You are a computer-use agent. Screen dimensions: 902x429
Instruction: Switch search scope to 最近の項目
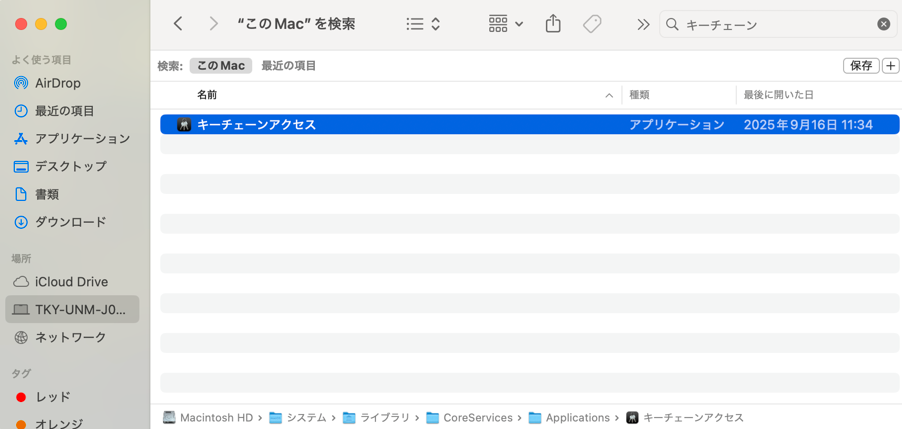click(x=289, y=66)
